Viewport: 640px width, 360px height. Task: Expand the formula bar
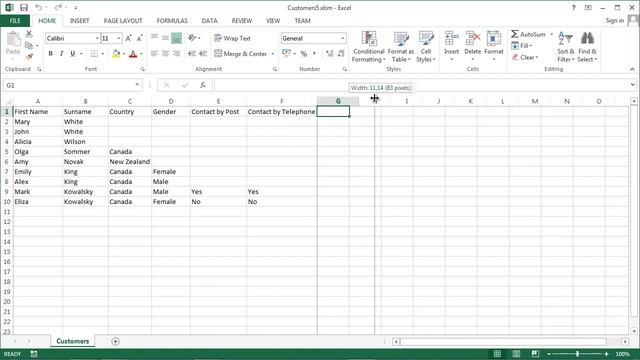click(x=632, y=85)
